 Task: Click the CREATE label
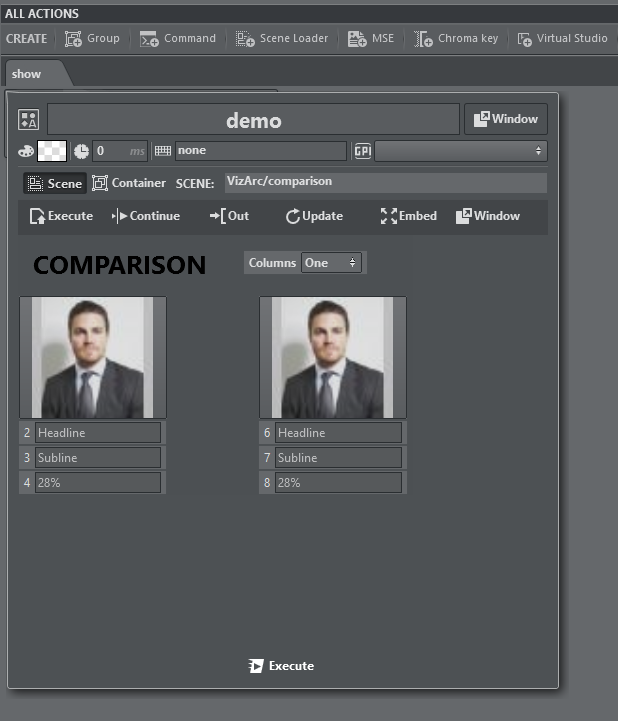point(26,39)
